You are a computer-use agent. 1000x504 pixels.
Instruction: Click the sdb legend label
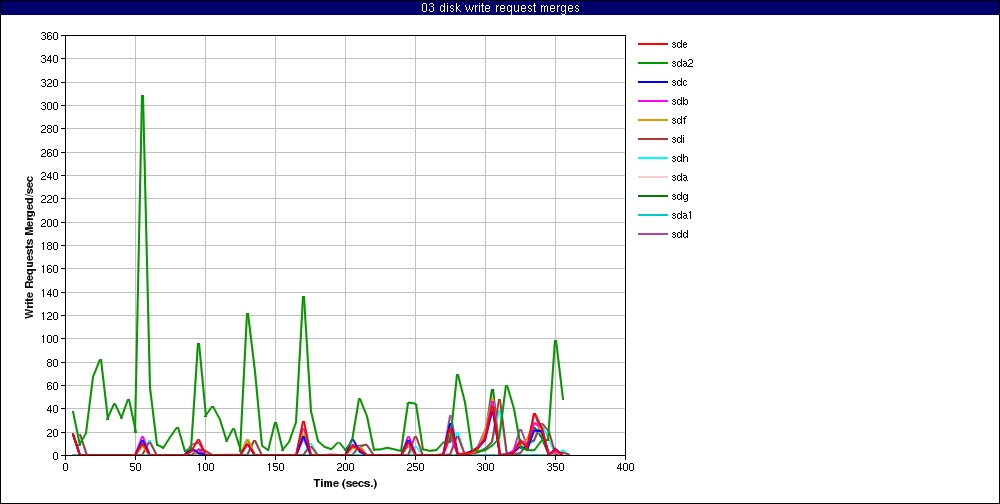coord(679,101)
